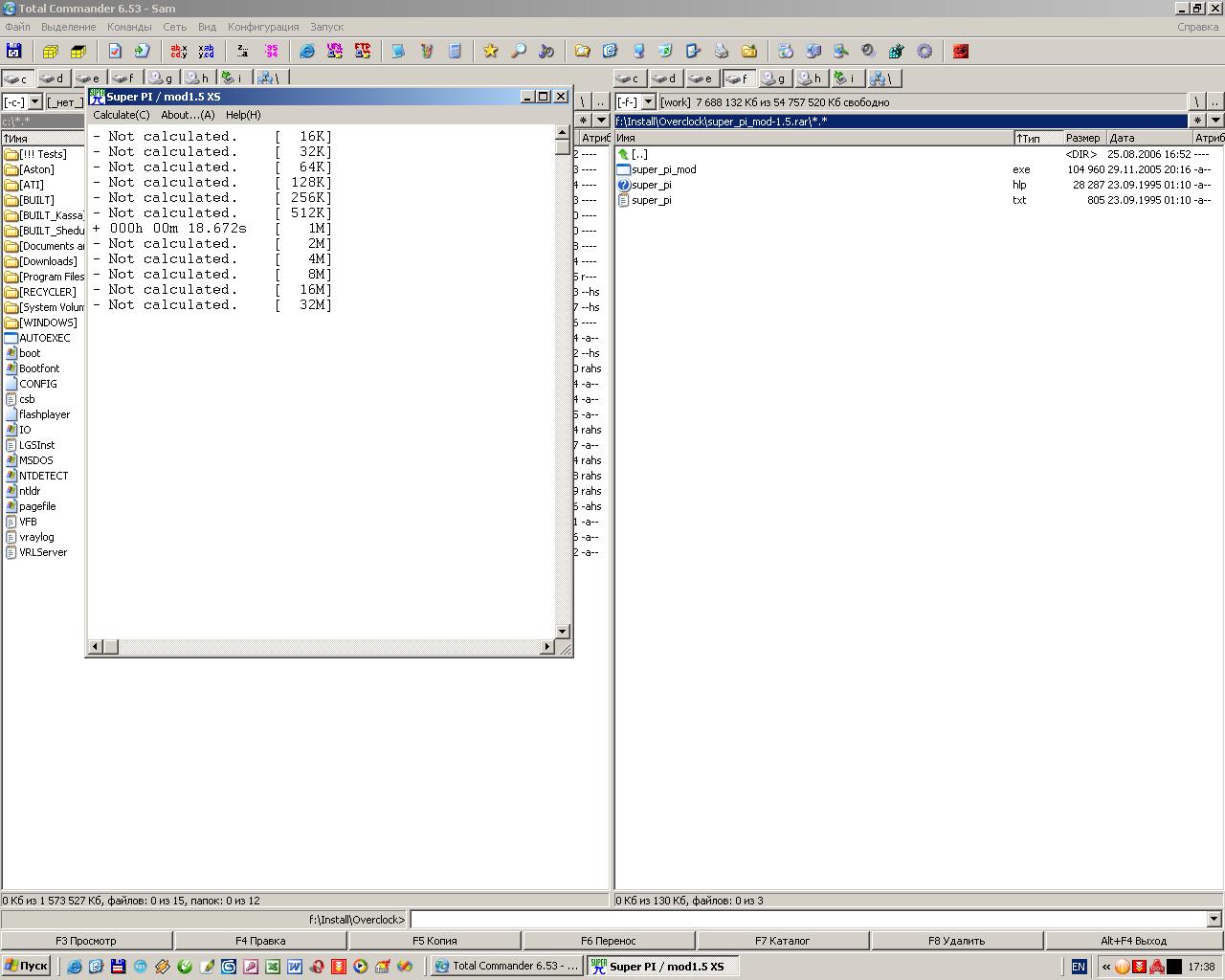
Task: Click the floppy disk save icon in toolbar
Action: (x=13, y=51)
